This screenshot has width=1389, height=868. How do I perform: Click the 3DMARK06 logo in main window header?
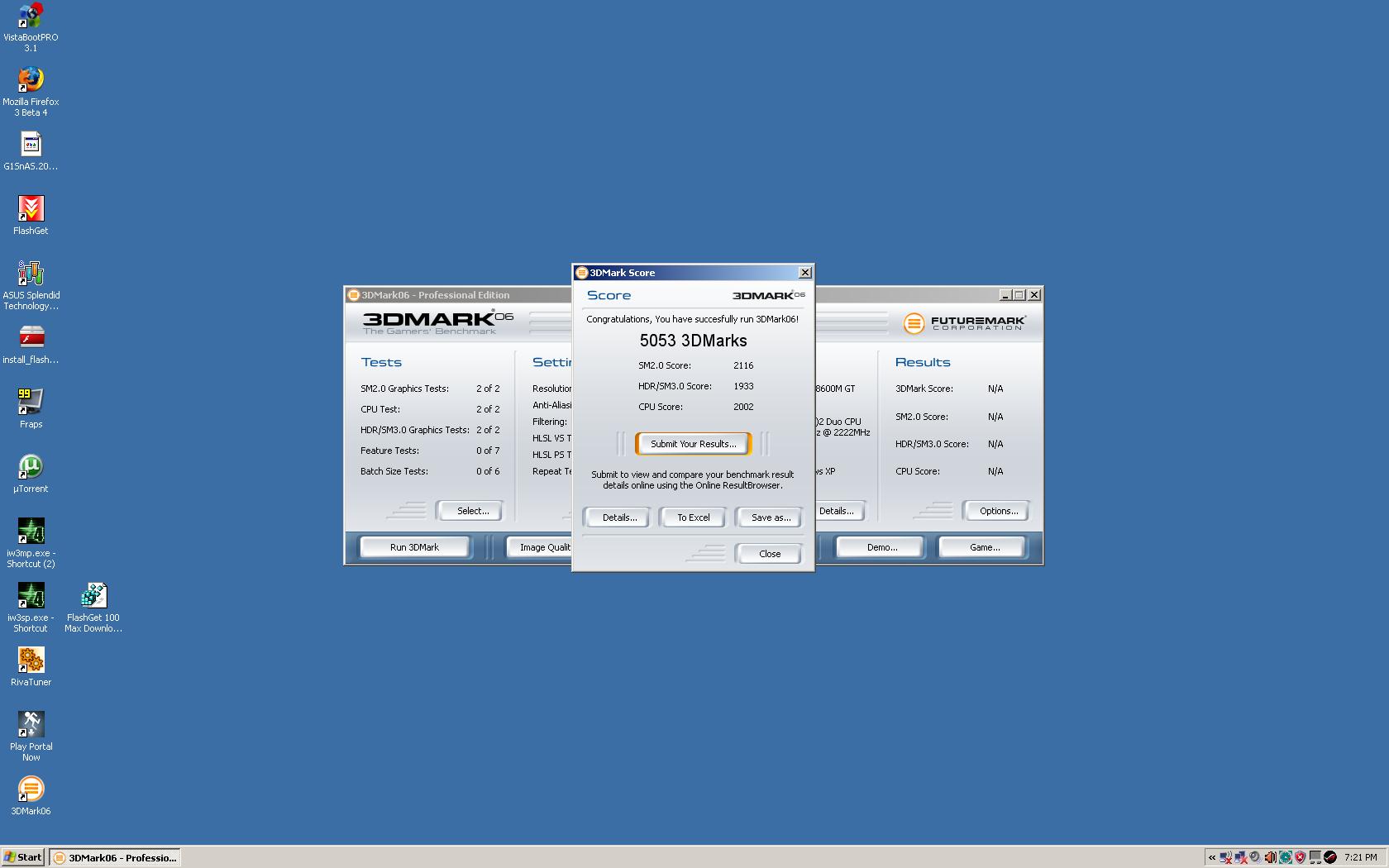coord(438,322)
